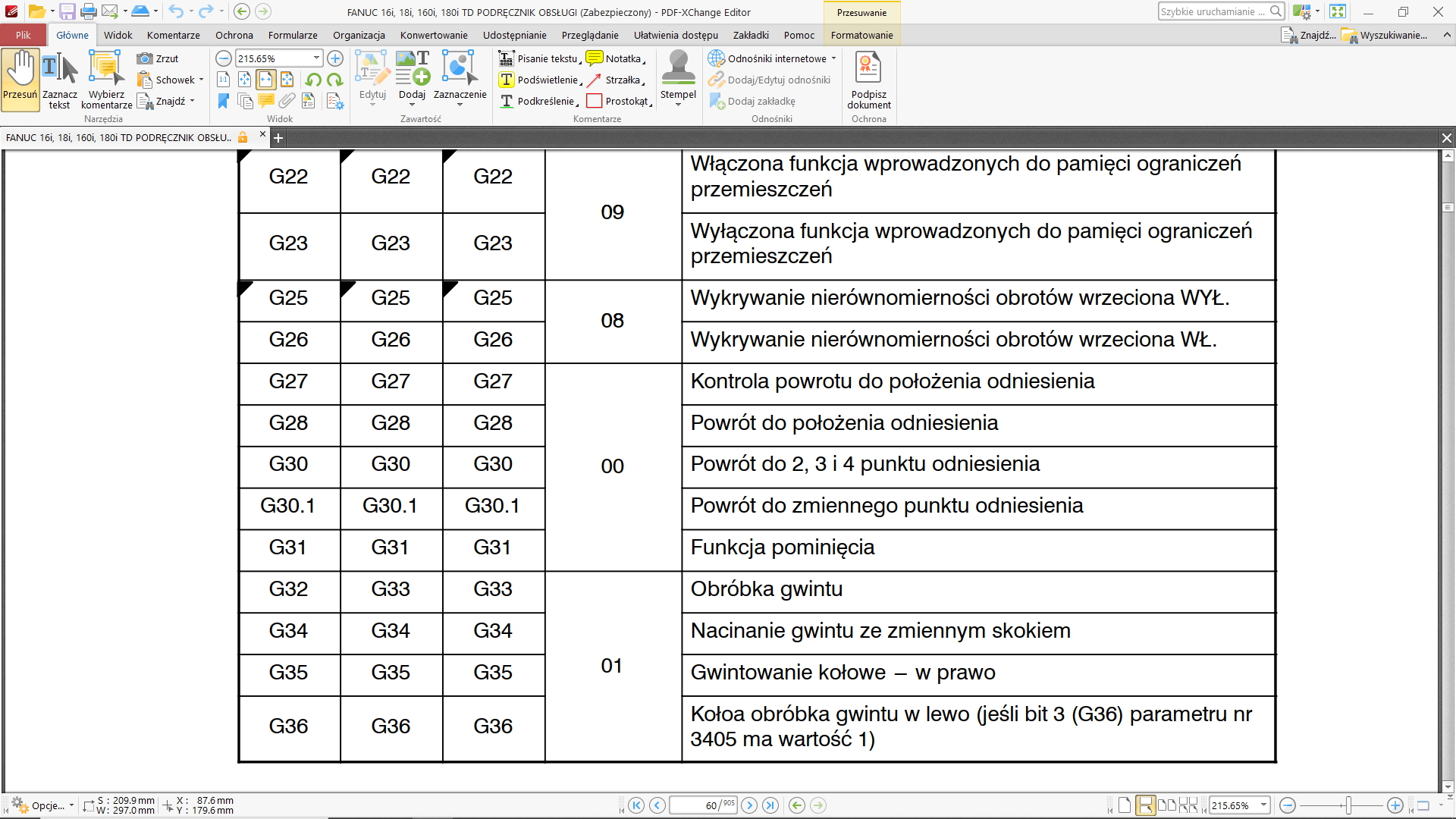Click Dodaj/Edytuj odnośniki
This screenshot has height=819, width=1456.
pos(770,80)
